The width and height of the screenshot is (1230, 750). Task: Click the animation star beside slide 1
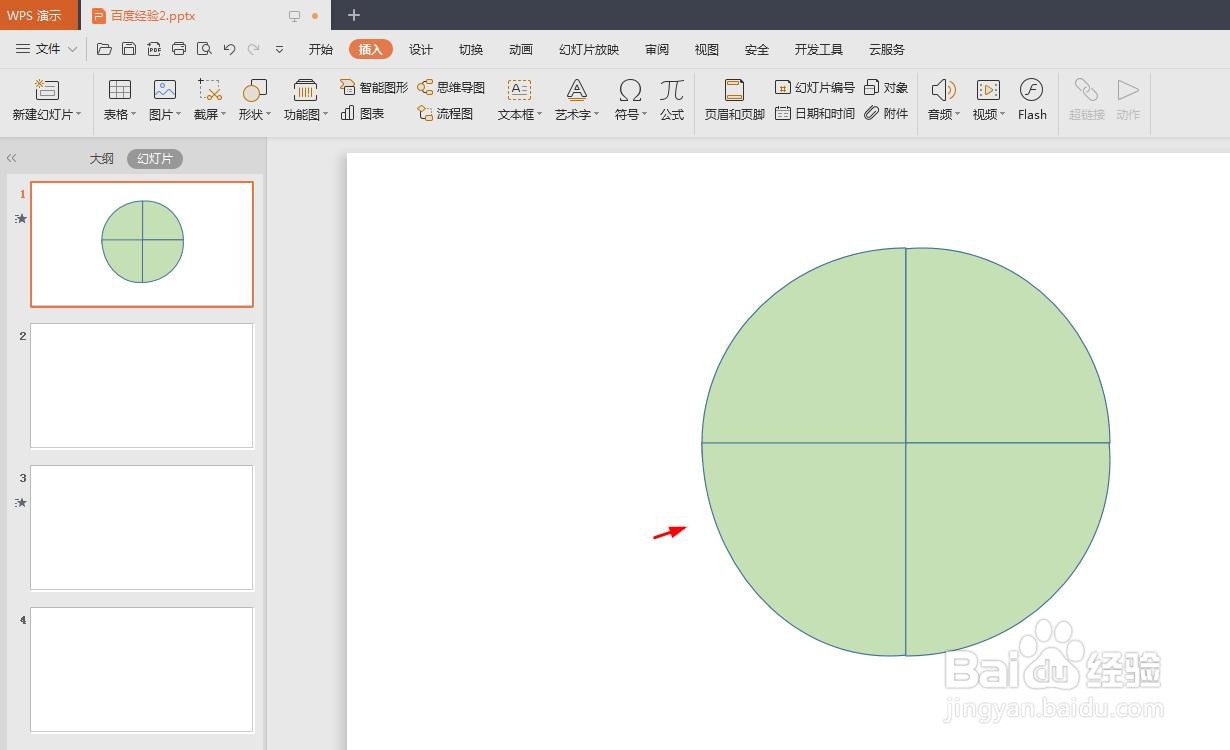point(21,218)
